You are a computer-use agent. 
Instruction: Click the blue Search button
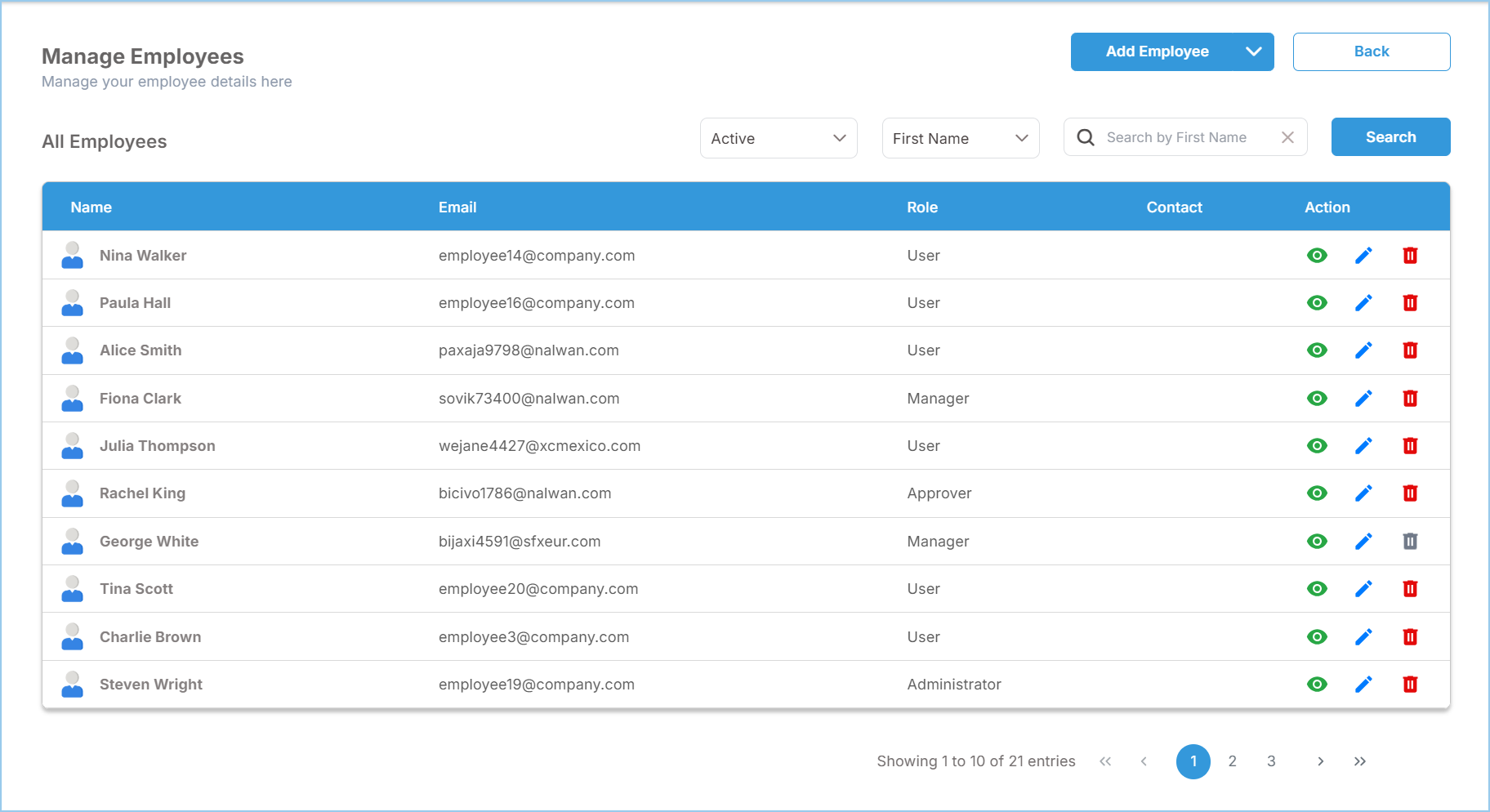pyautogui.click(x=1390, y=137)
